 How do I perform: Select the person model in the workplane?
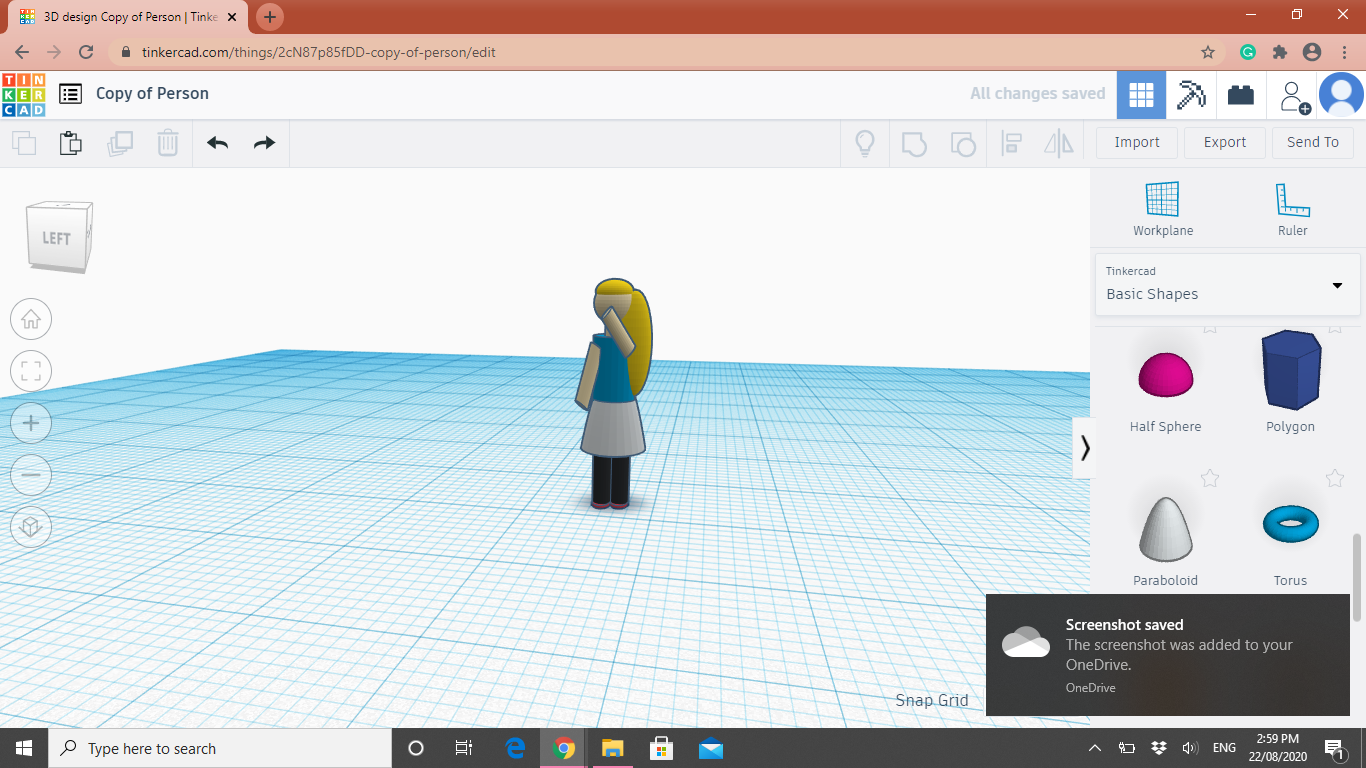pyautogui.click(x=613, y=395)
